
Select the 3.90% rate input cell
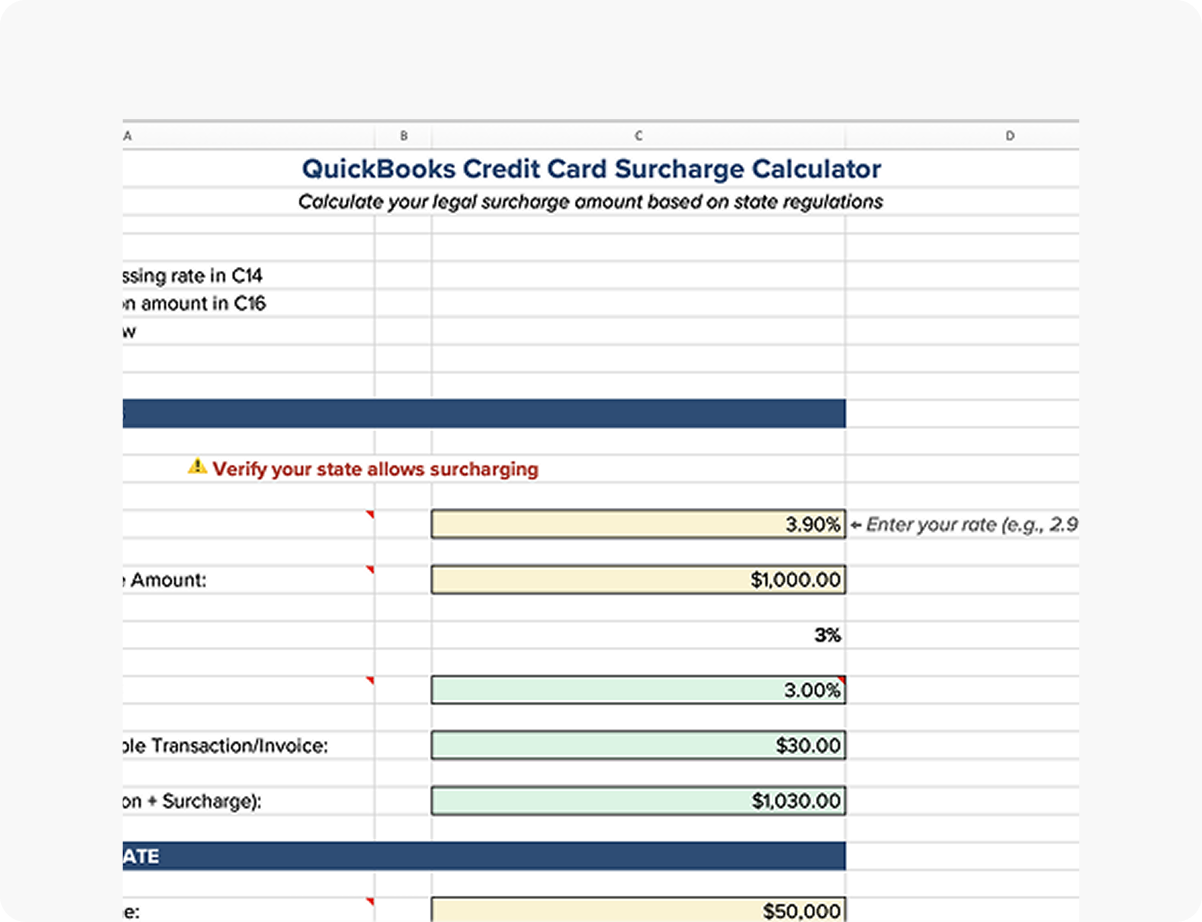pyautogui.click(x=637, y=523)
